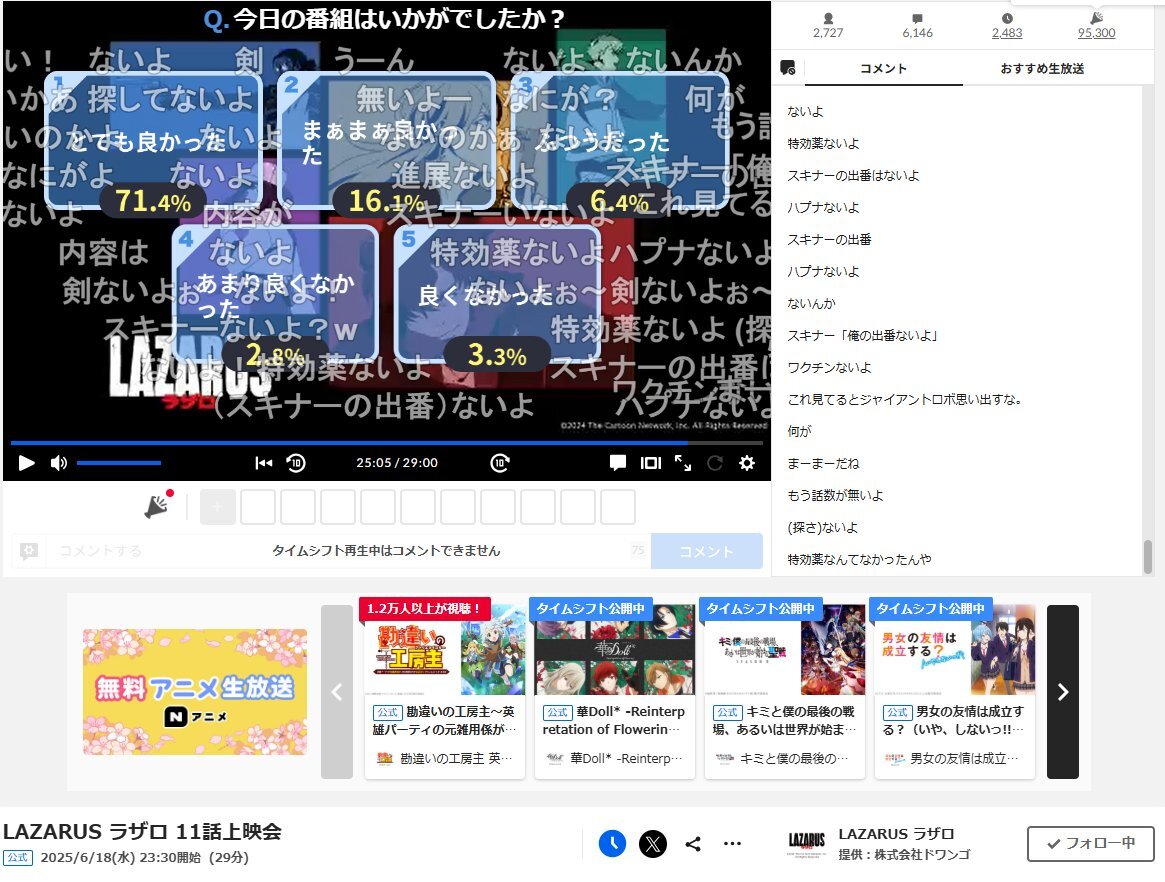
Task: Select poll option 5 良くなかった
Action: coord(497,294)
